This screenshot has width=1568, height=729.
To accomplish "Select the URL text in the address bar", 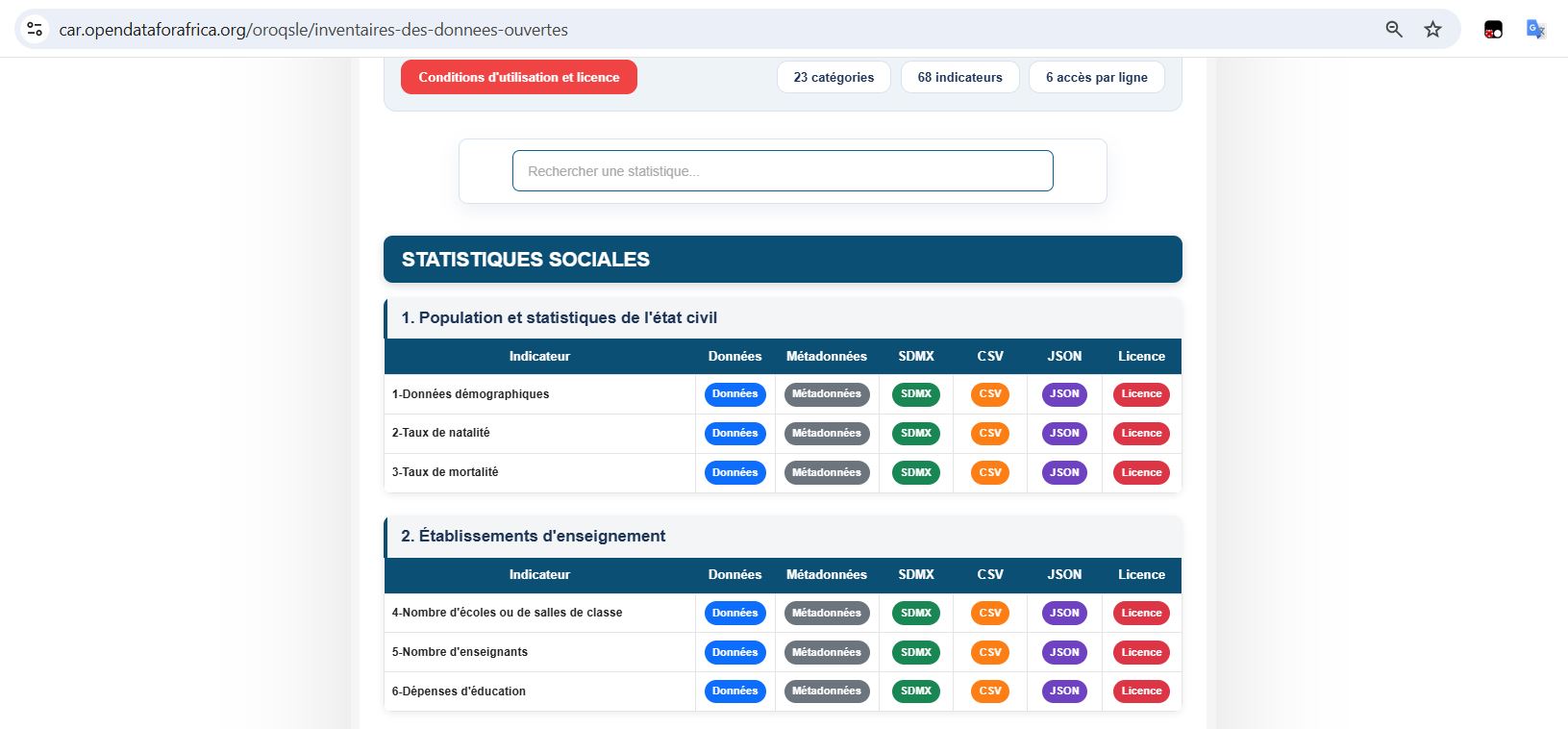I will [x=313, y=30].
